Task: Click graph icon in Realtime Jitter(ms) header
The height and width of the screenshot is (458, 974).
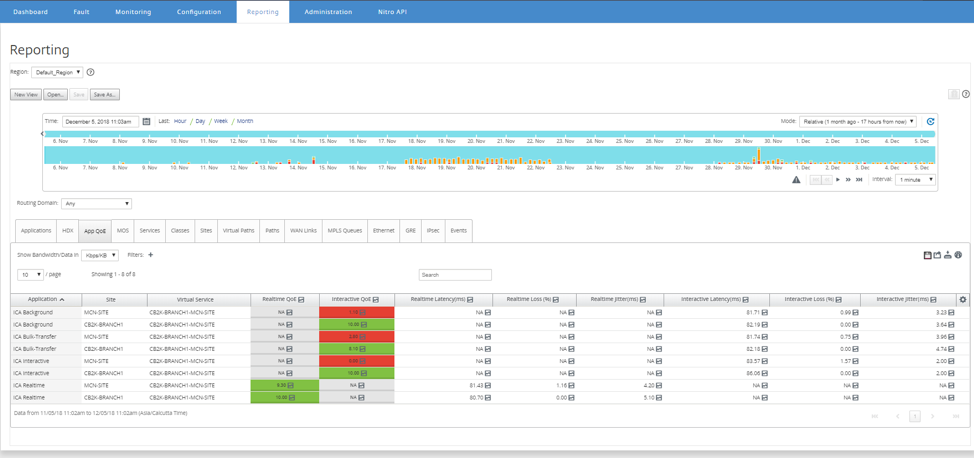Action: [642, 300]
